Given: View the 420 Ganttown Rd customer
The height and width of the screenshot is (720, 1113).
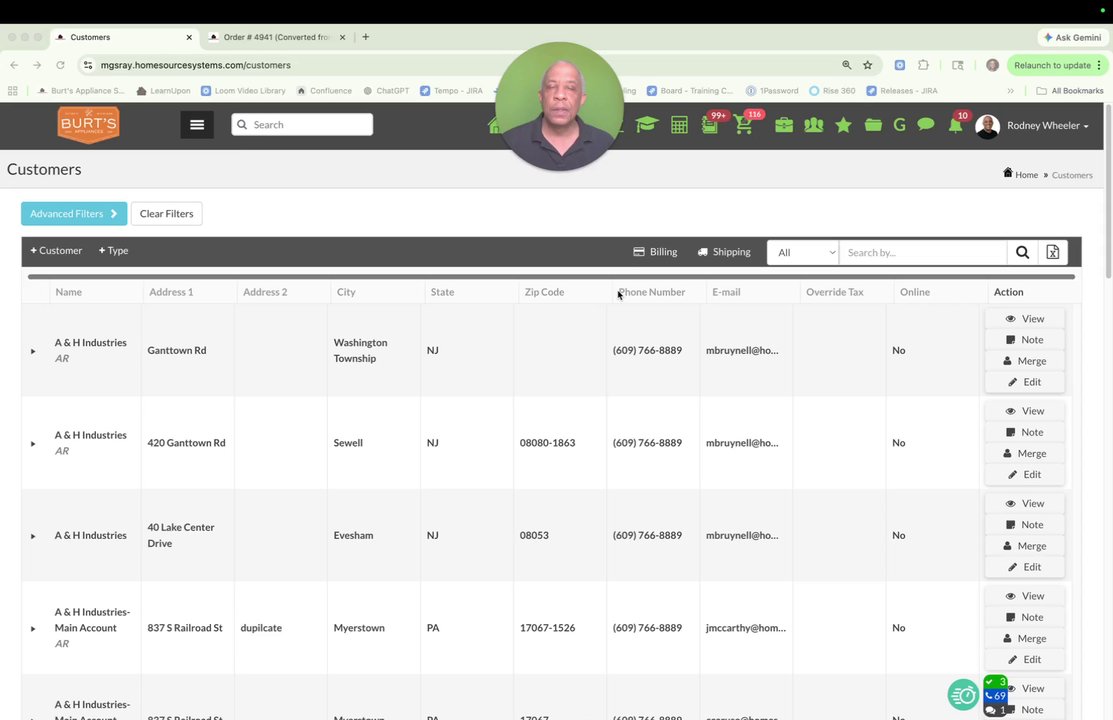Looking at the screenshot, I should point(1024,411).
